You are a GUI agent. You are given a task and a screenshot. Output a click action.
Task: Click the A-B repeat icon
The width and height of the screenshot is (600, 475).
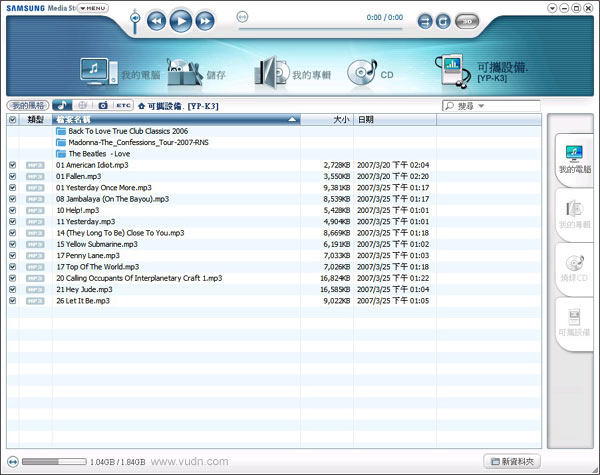click(242, 17)
